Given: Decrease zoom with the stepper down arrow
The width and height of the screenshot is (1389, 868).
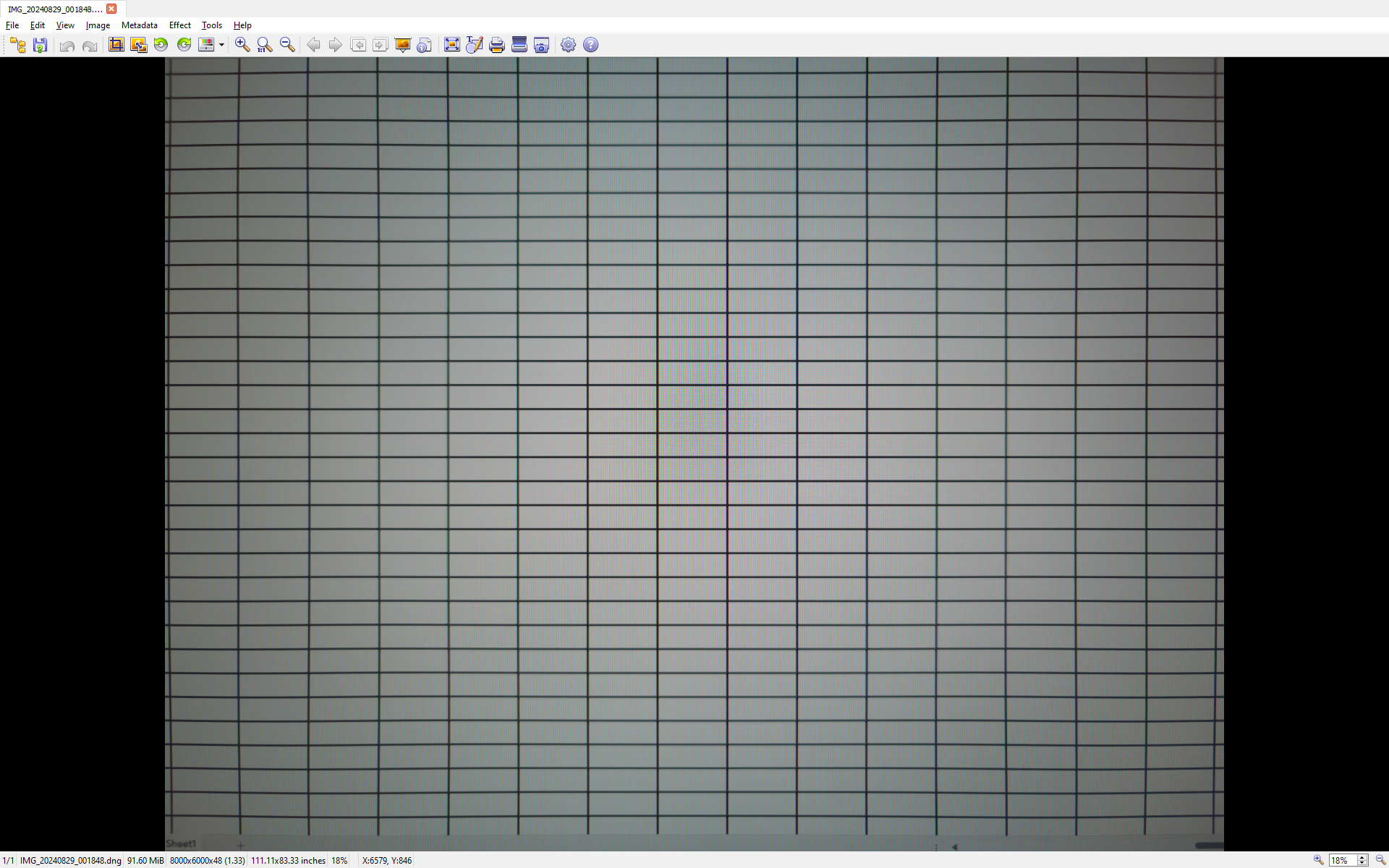Looking at the screenshot, I should 1362,863.
